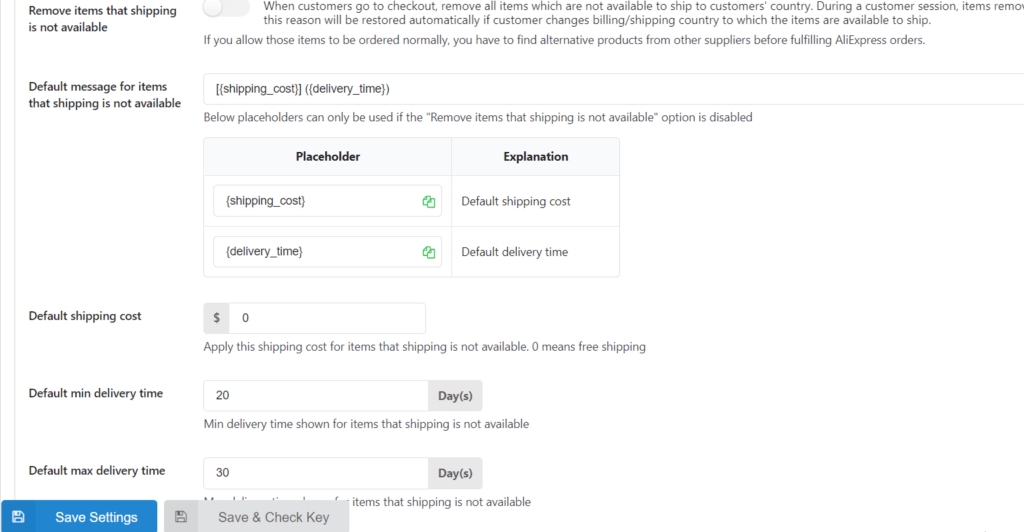1024x532 pixels.
Task: Toggle Remove items that shipping is not available
Action: pos(225,8)
